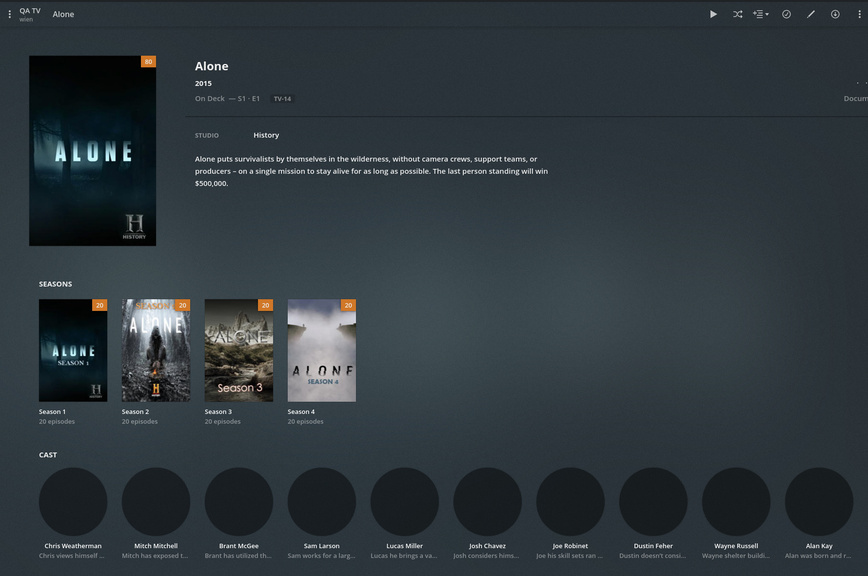Image resolution: width=868 pixels, height=576 pixels.
Task: Select Dustin Feher's cast avatar
Action: click(x=653, y=502)
